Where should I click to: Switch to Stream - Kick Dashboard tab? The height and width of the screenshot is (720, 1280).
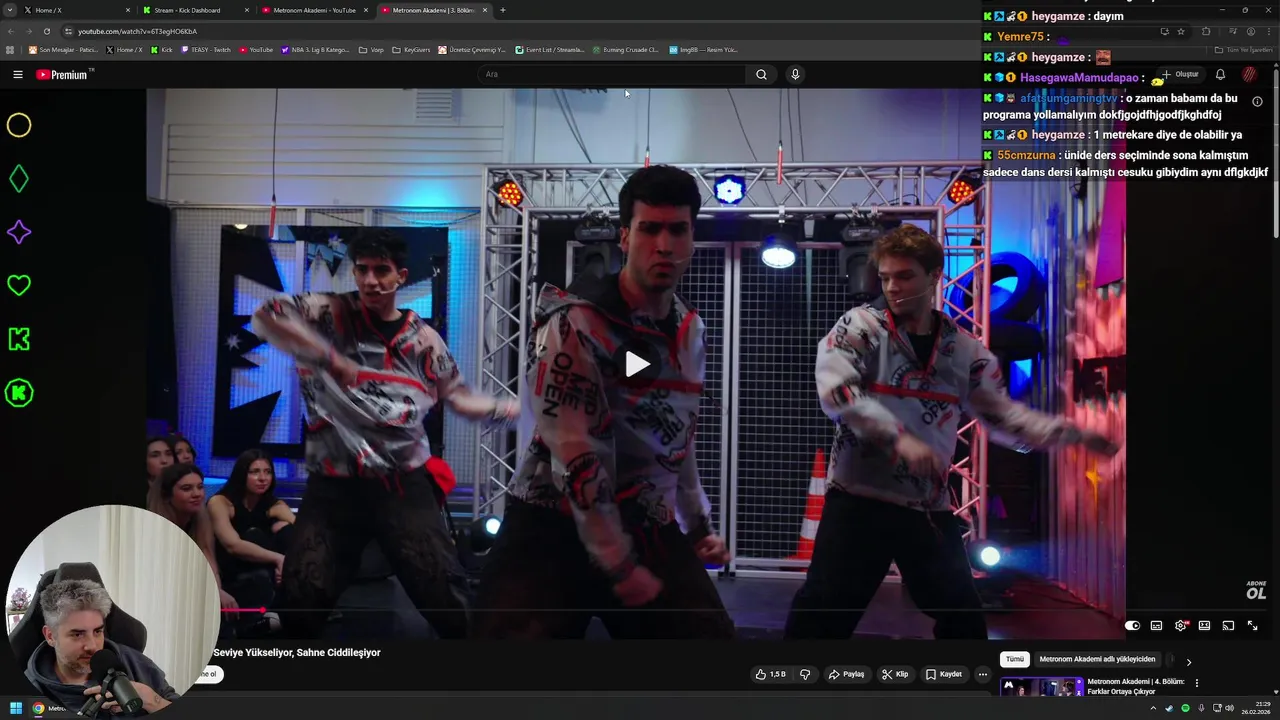coord(194,10)
